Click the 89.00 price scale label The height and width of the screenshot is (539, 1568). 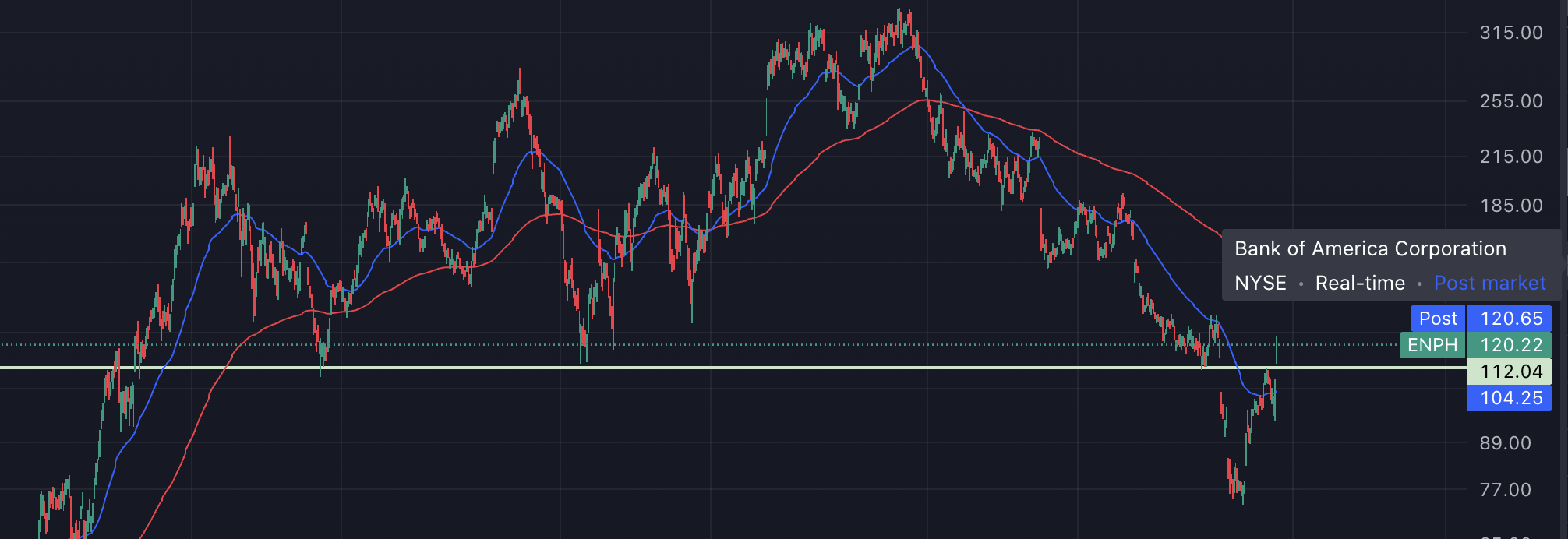[1505, 443]
